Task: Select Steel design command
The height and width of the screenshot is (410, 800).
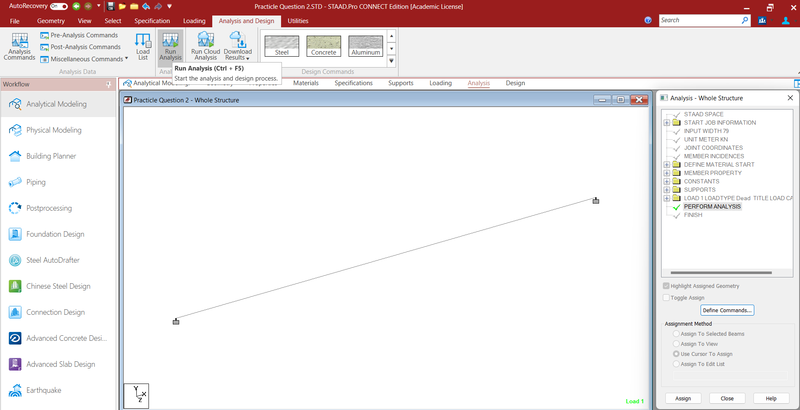Action: pyautogui.click(x=282, y=46)
